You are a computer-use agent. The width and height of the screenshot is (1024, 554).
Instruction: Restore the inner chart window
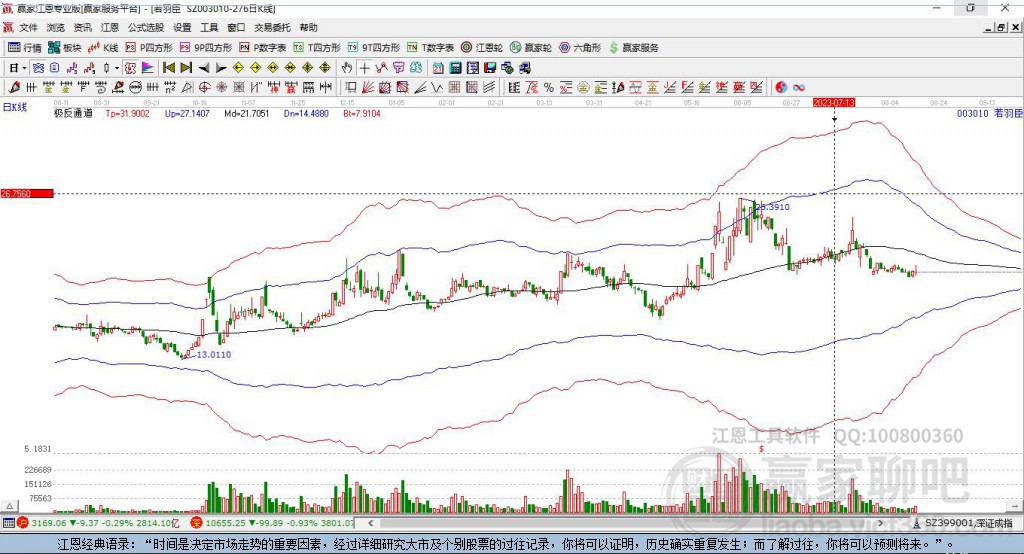1001,27
